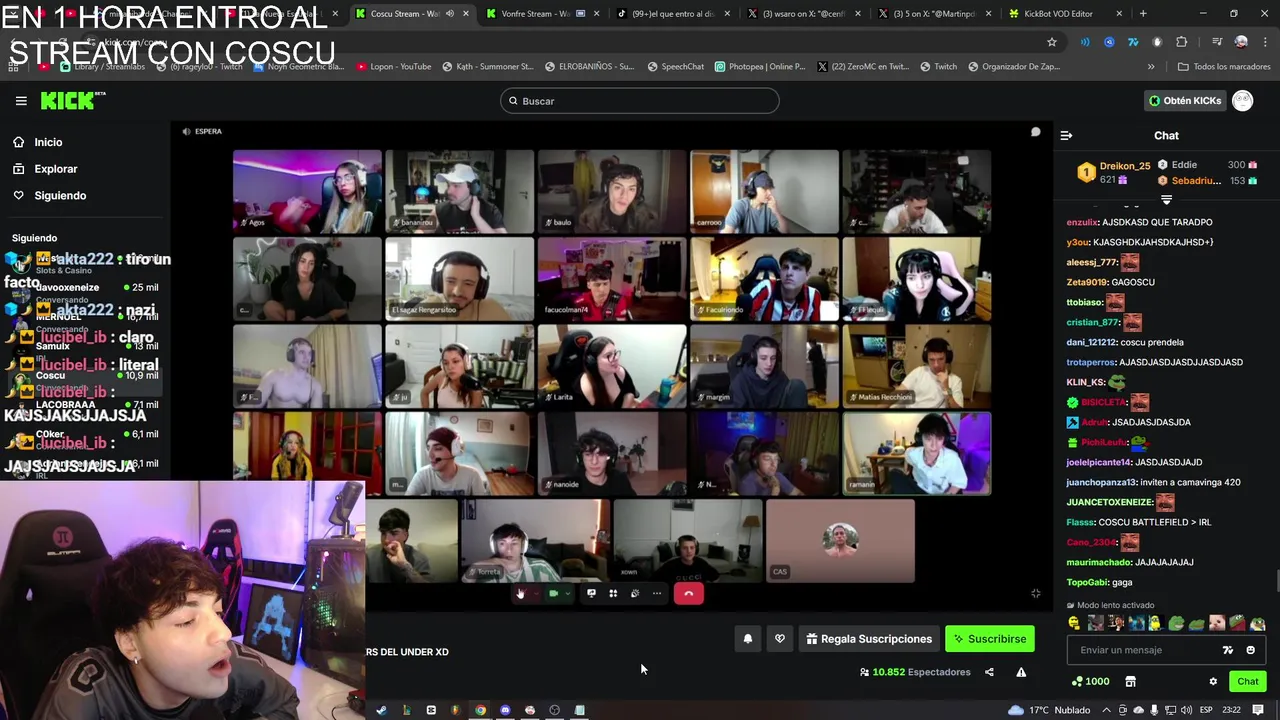Collapse the chat panel arrow icon

pyautogui.click(x=1066, y=135)
